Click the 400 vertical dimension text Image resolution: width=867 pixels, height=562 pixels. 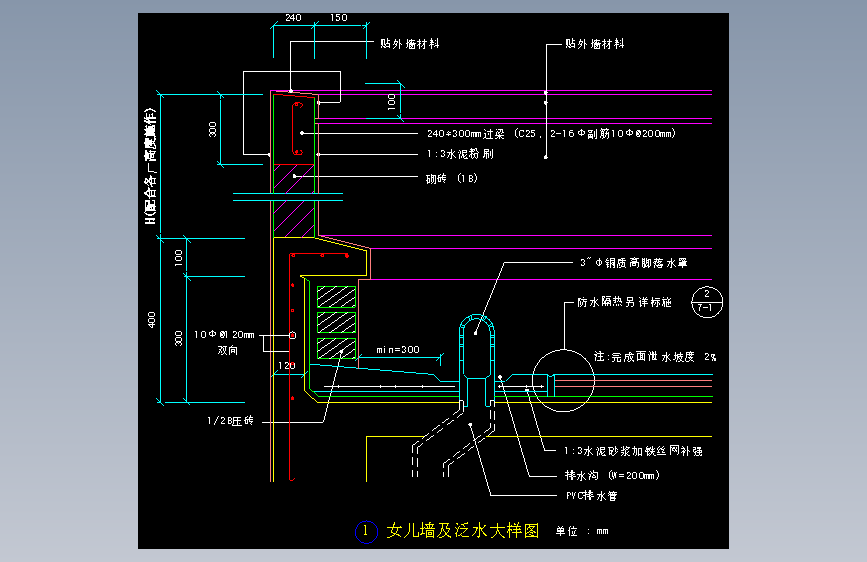tap(152, 320)
